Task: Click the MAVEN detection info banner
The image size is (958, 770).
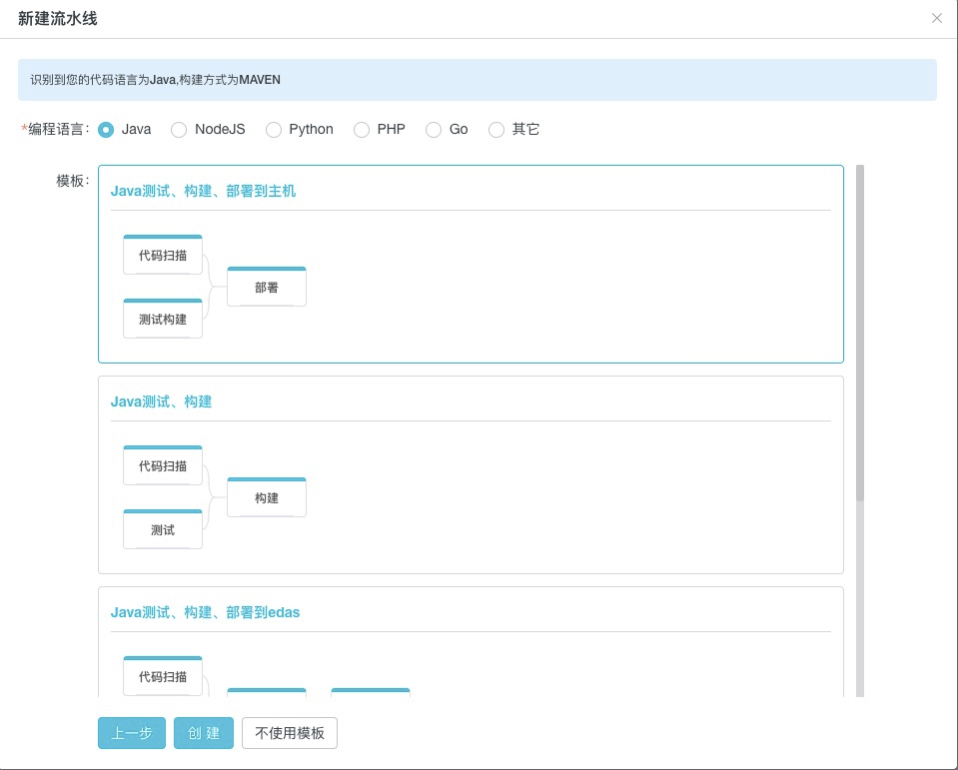Action: (x=477, y=80)
